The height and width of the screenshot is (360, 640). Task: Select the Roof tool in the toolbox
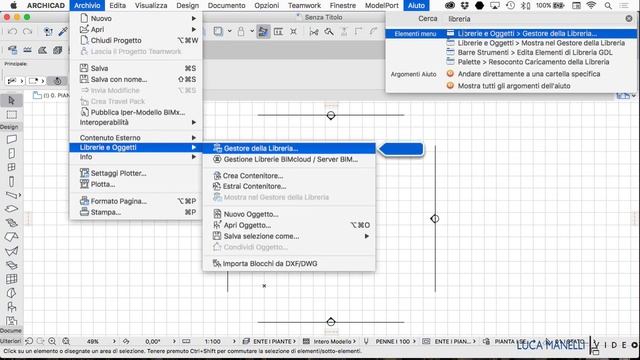[x=11, y=237]
